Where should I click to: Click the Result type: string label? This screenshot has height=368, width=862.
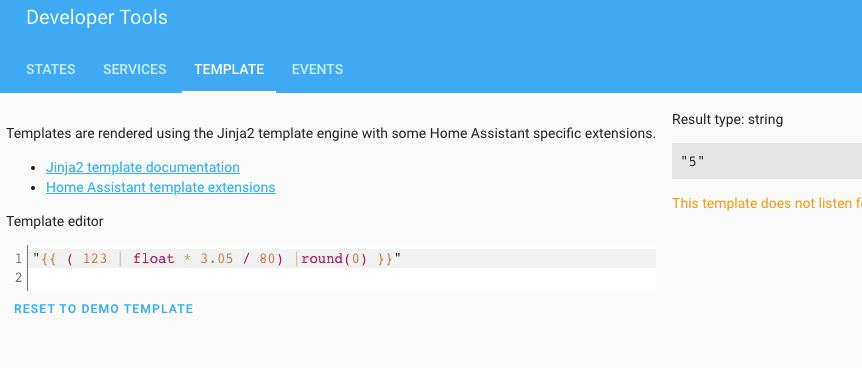click(x=727, y=119)
